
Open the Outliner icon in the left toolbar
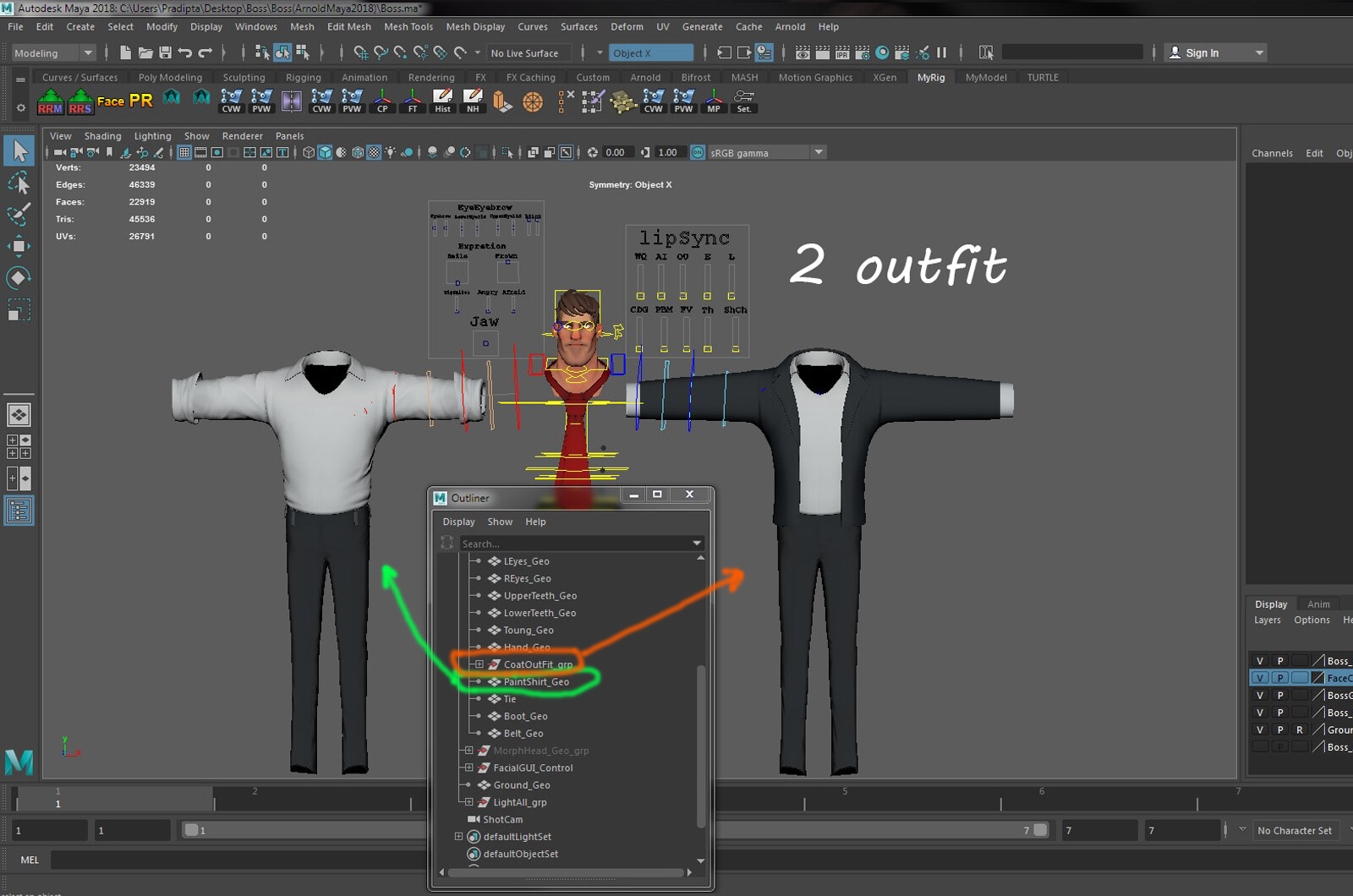click(x=19, y=511)
